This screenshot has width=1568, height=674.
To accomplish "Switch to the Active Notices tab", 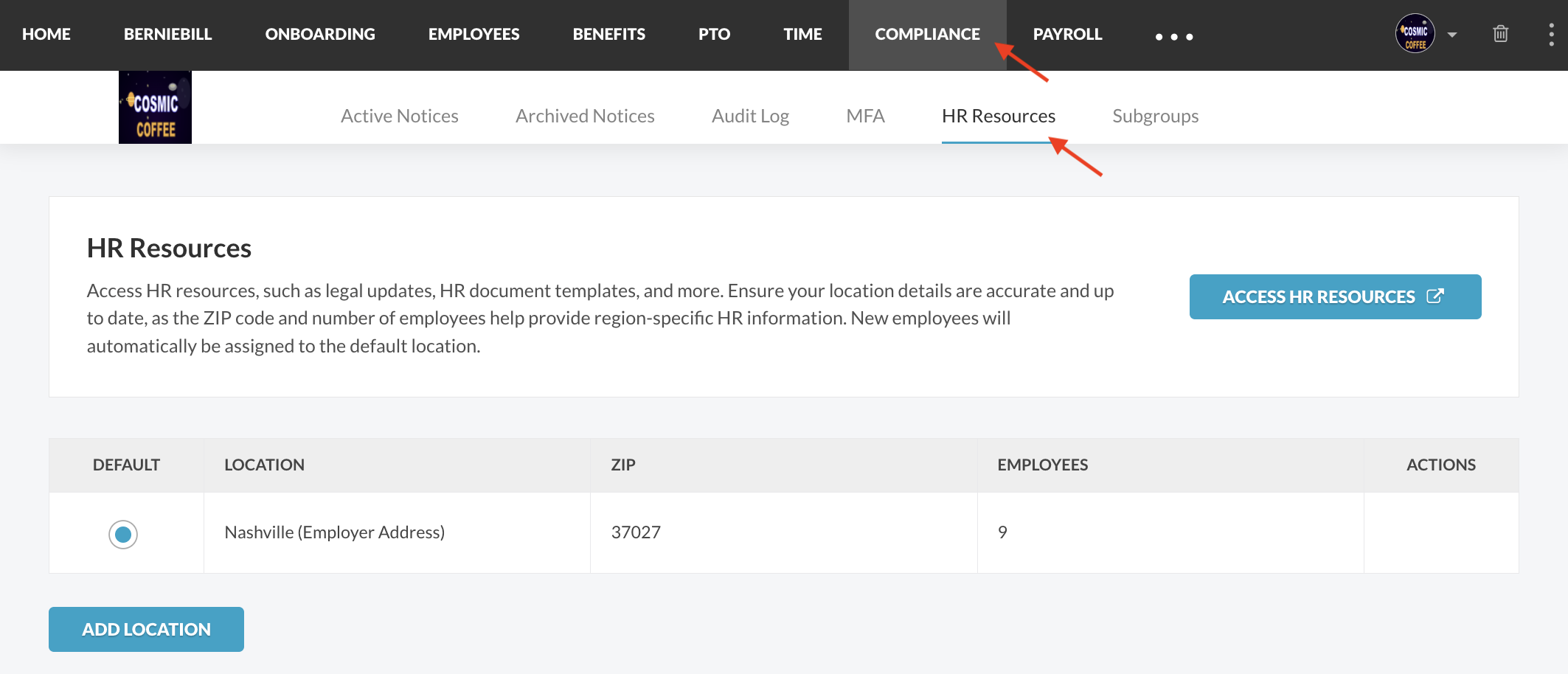I will tap(399, 116).
